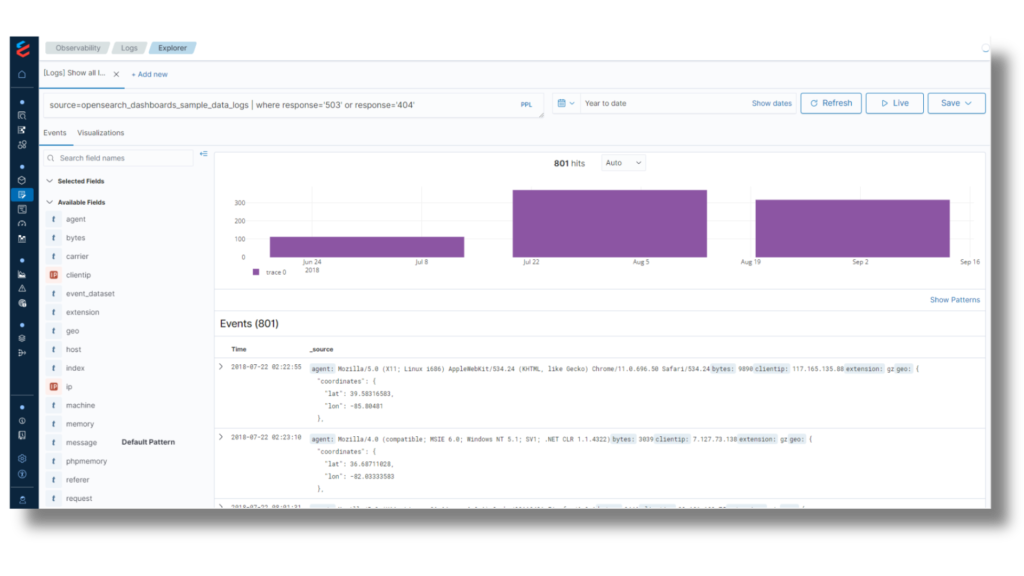This screenshot has height=576, width=1024.
Task: Click the purple trace 0 legend swatch
Action: (257, 272)
